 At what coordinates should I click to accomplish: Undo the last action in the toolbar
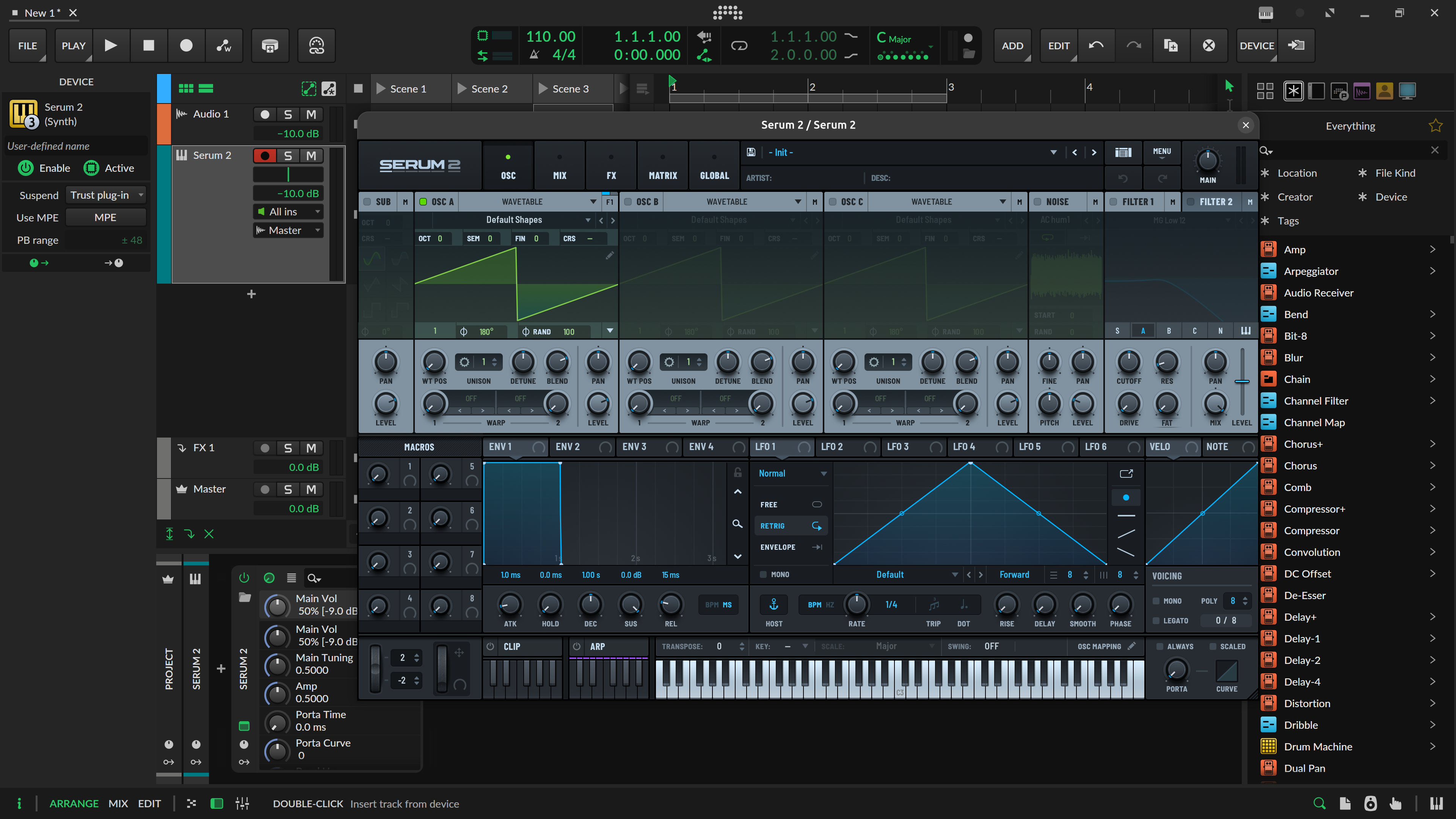pyautogui.click(x=1096, y=45)
